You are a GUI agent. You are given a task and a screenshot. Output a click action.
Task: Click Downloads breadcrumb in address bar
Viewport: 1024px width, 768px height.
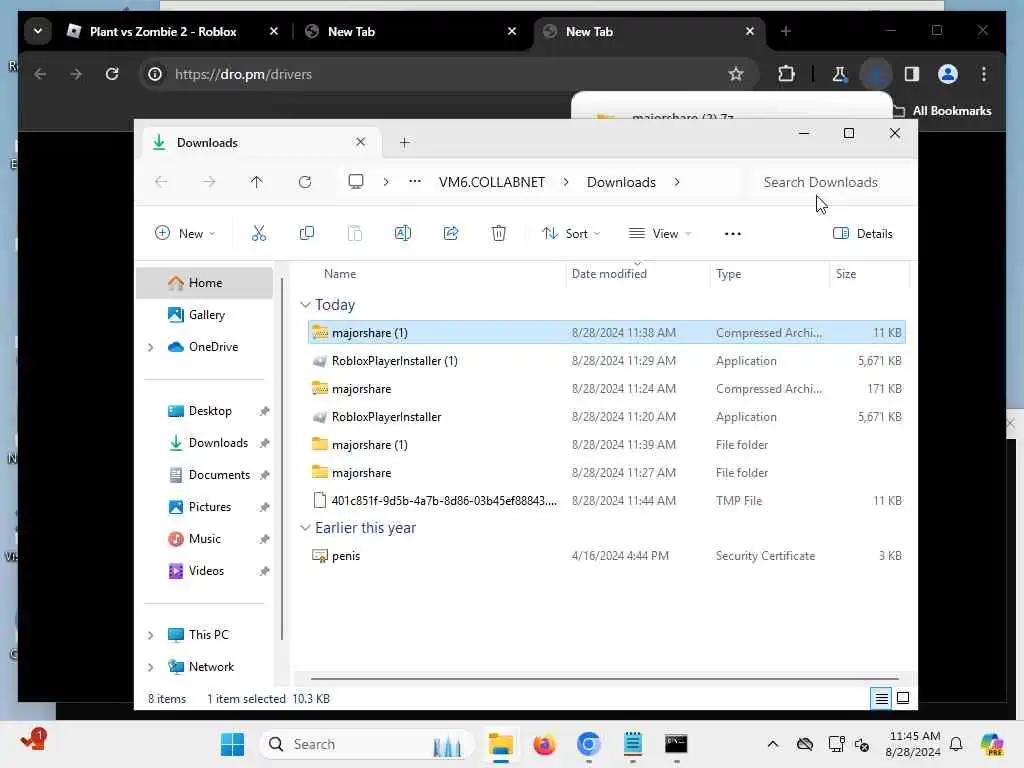pyautogui.click(x=621, y=182)
